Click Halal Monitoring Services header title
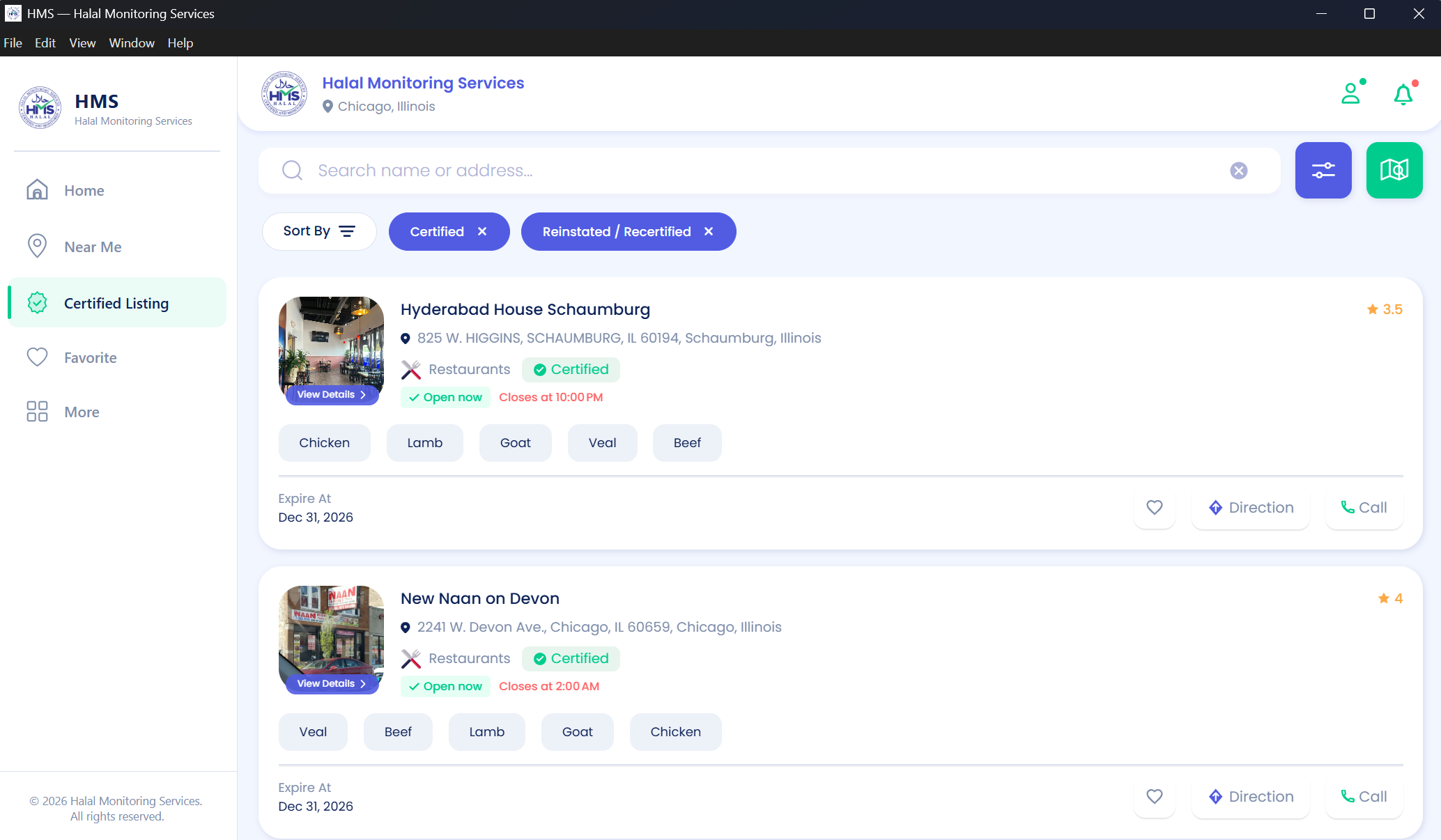Image resolution: width=1441 pixels, height=840 pixels. [x=423, y=83]
